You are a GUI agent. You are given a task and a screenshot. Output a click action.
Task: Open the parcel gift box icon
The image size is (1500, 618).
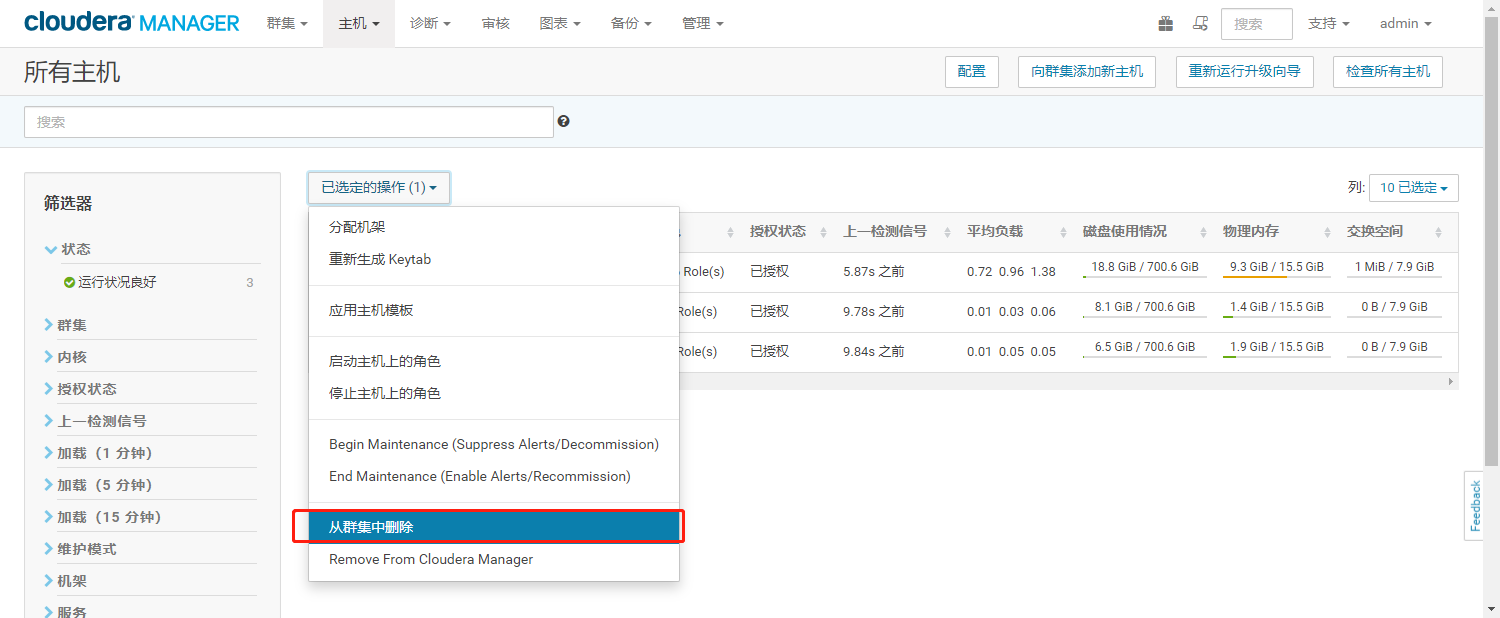[x=1166, y=23]
